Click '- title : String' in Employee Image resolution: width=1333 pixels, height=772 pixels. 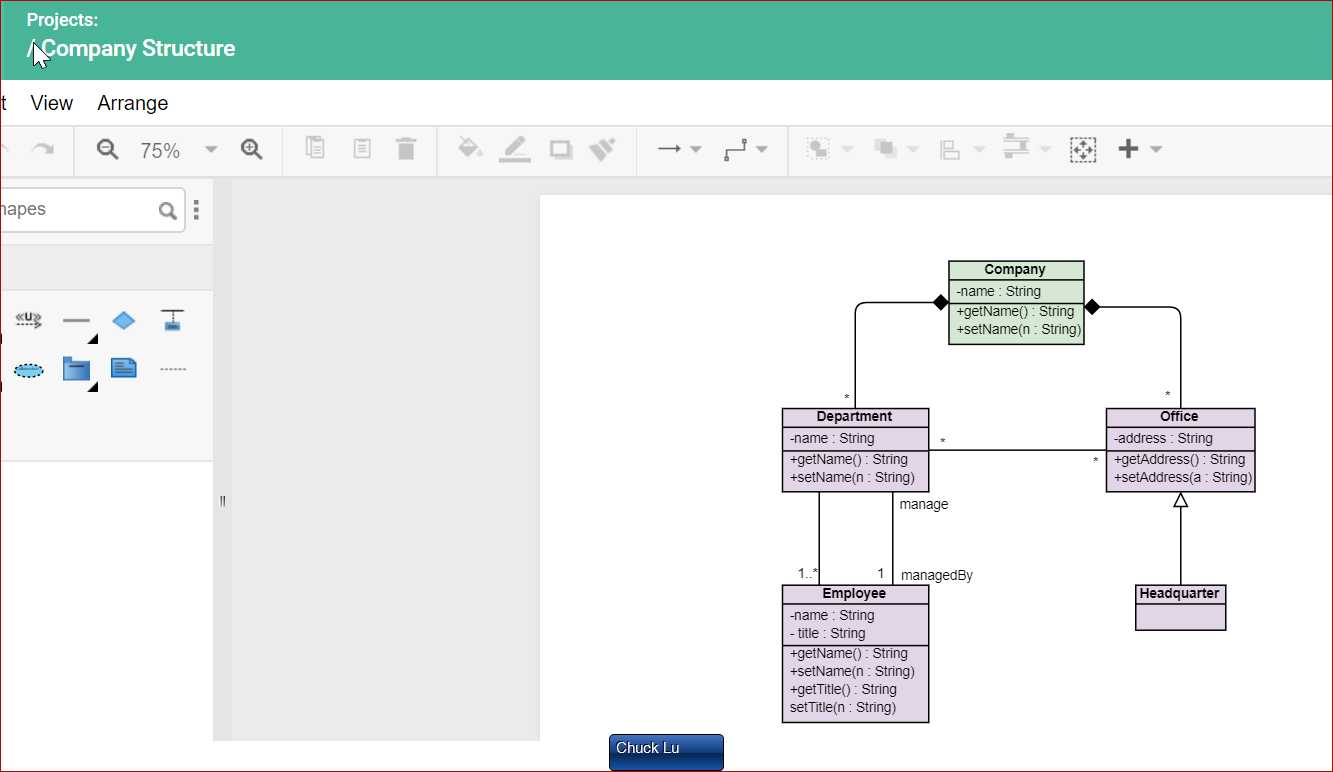[x=827, y=633]
